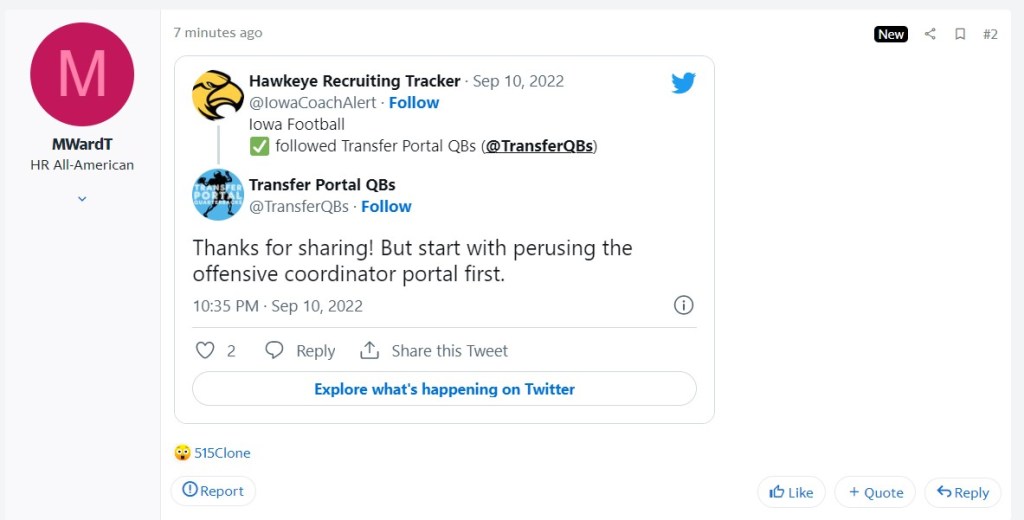
Task: Click Explore what's happening on Twitter
Action: pos(444,389)
